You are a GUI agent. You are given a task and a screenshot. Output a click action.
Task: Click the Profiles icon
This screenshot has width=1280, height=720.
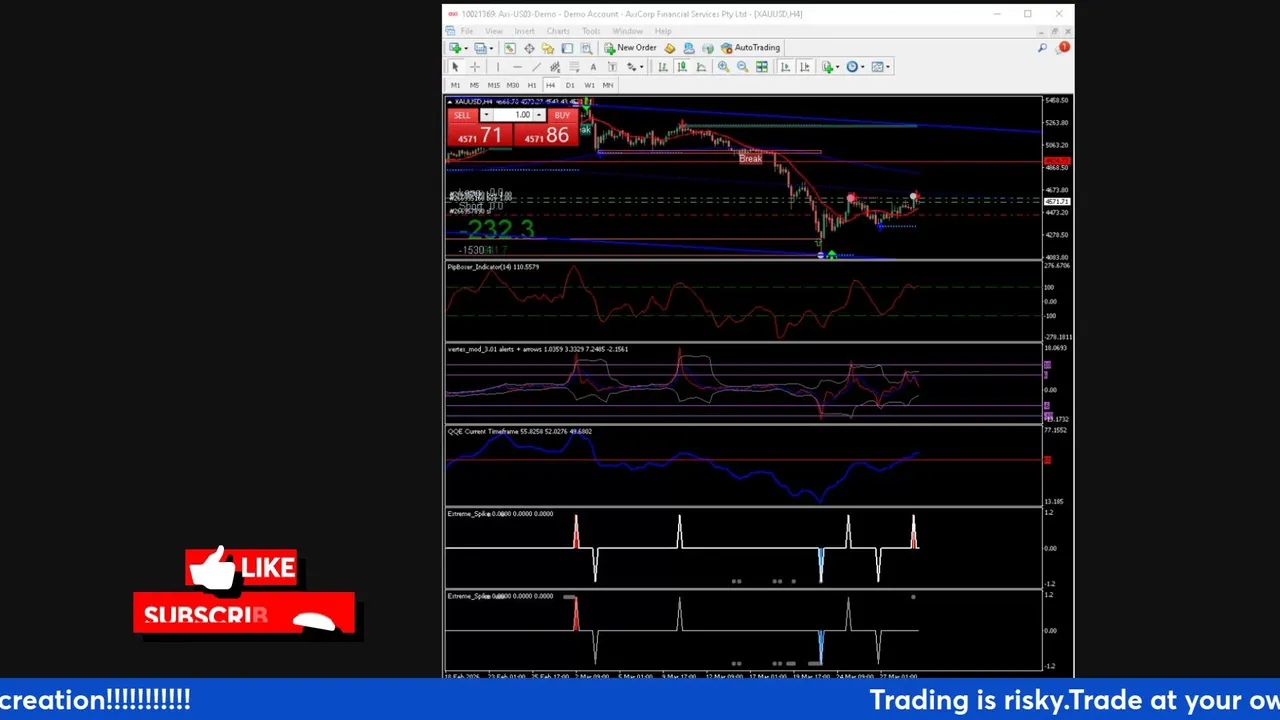pyautogui.click(x=480, y=48)
